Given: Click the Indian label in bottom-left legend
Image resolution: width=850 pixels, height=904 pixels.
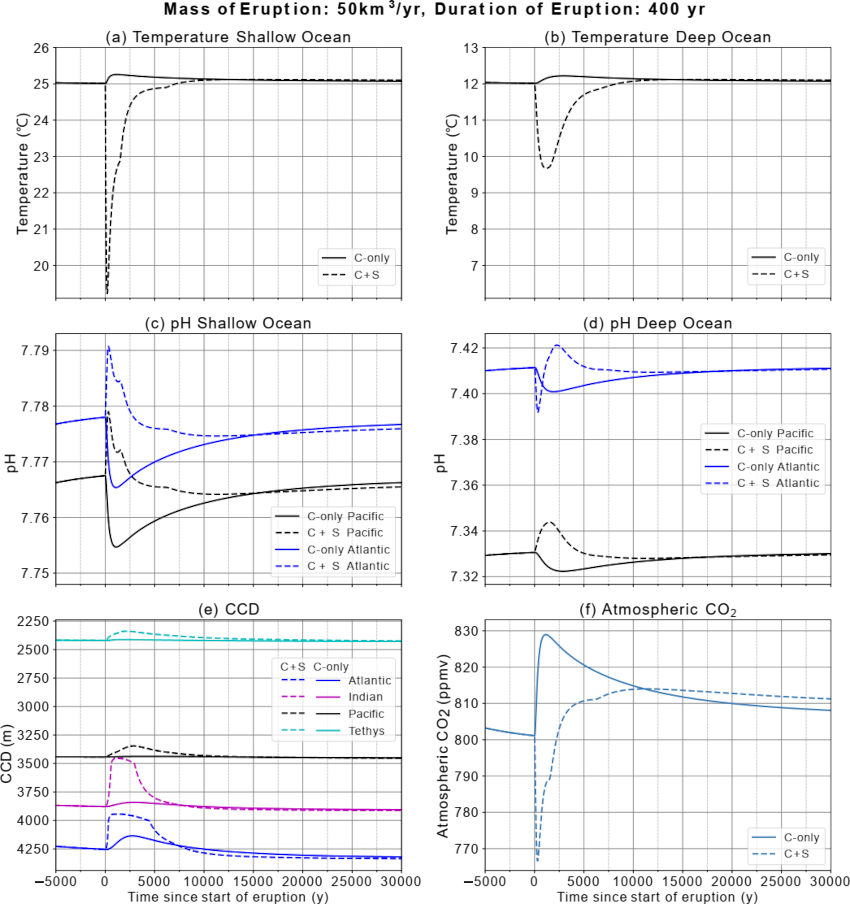Looking at the screenshot, I should point(365,698).
